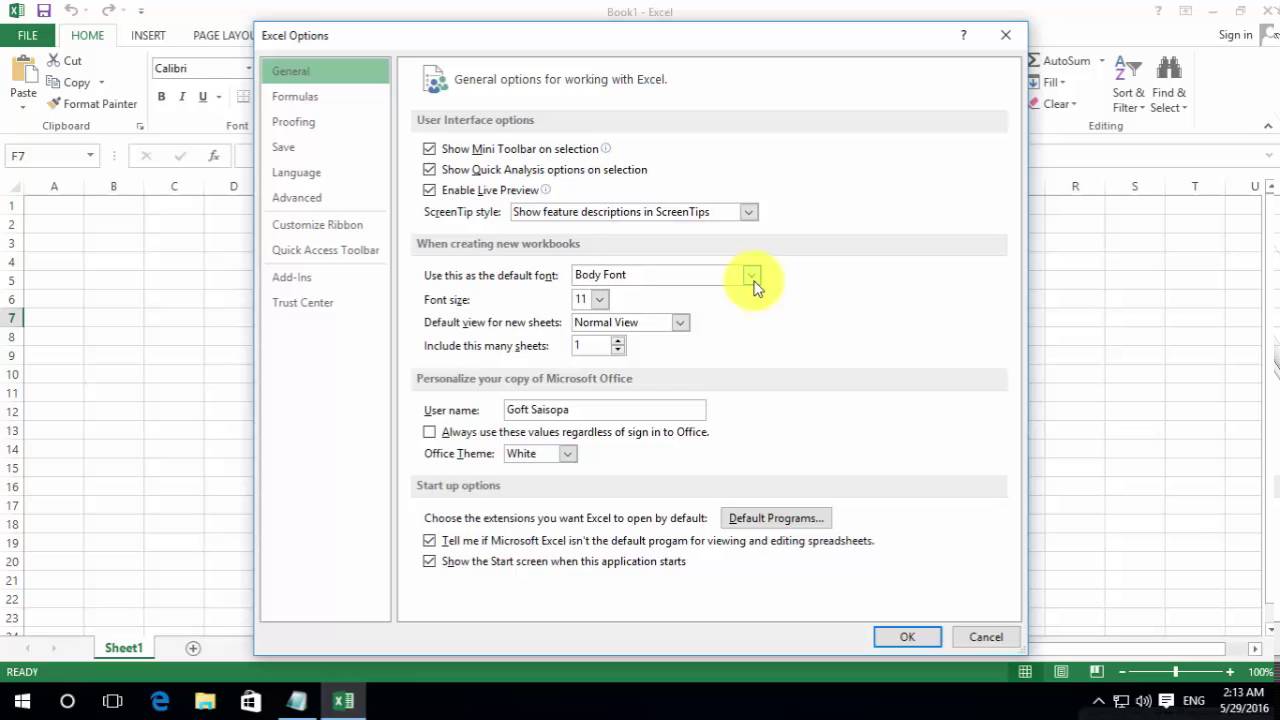This screenshot has width=1280, height=720.
Task: Click the Undo arrow in the title bar
Action: 71,11
